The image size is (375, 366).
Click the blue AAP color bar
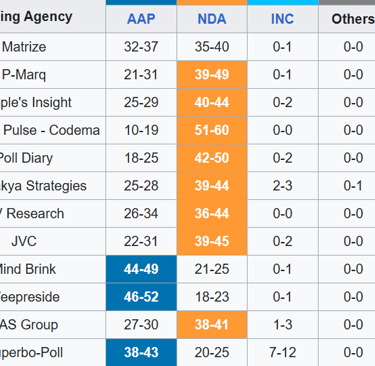pos(141,2)
